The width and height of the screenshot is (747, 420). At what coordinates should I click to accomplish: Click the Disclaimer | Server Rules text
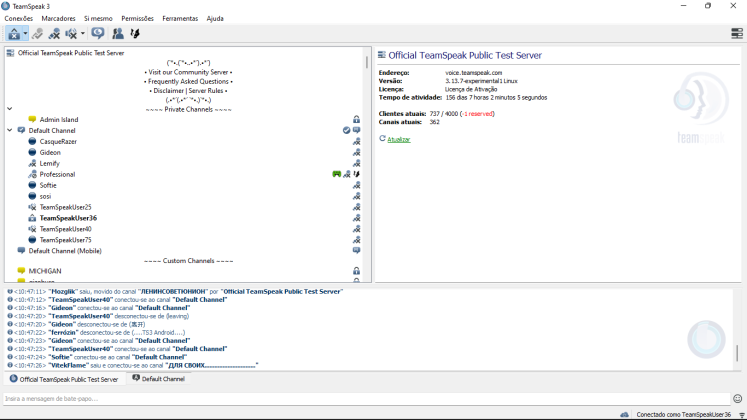tap(189, 90)
